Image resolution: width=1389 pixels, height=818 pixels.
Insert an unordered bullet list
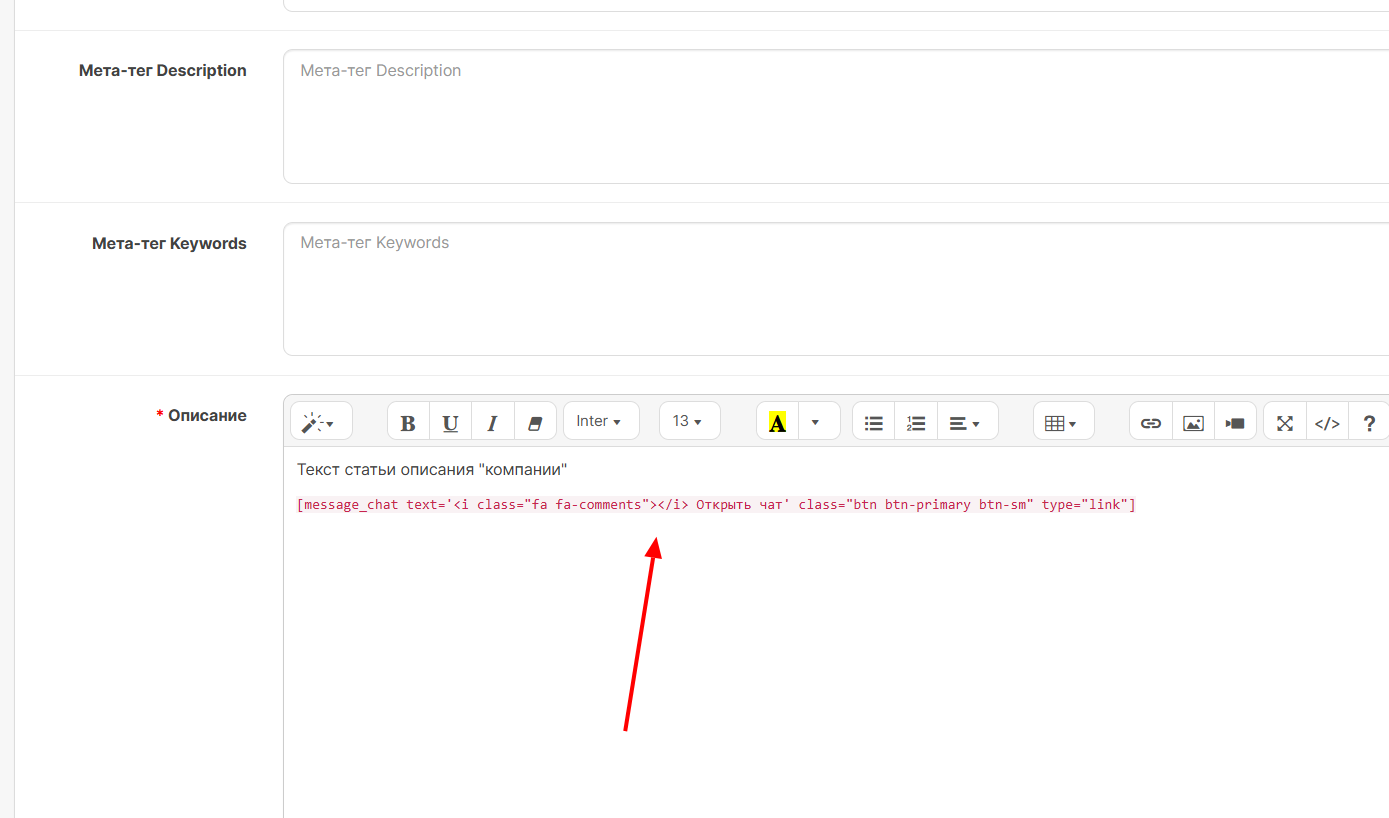coord(873,422)
